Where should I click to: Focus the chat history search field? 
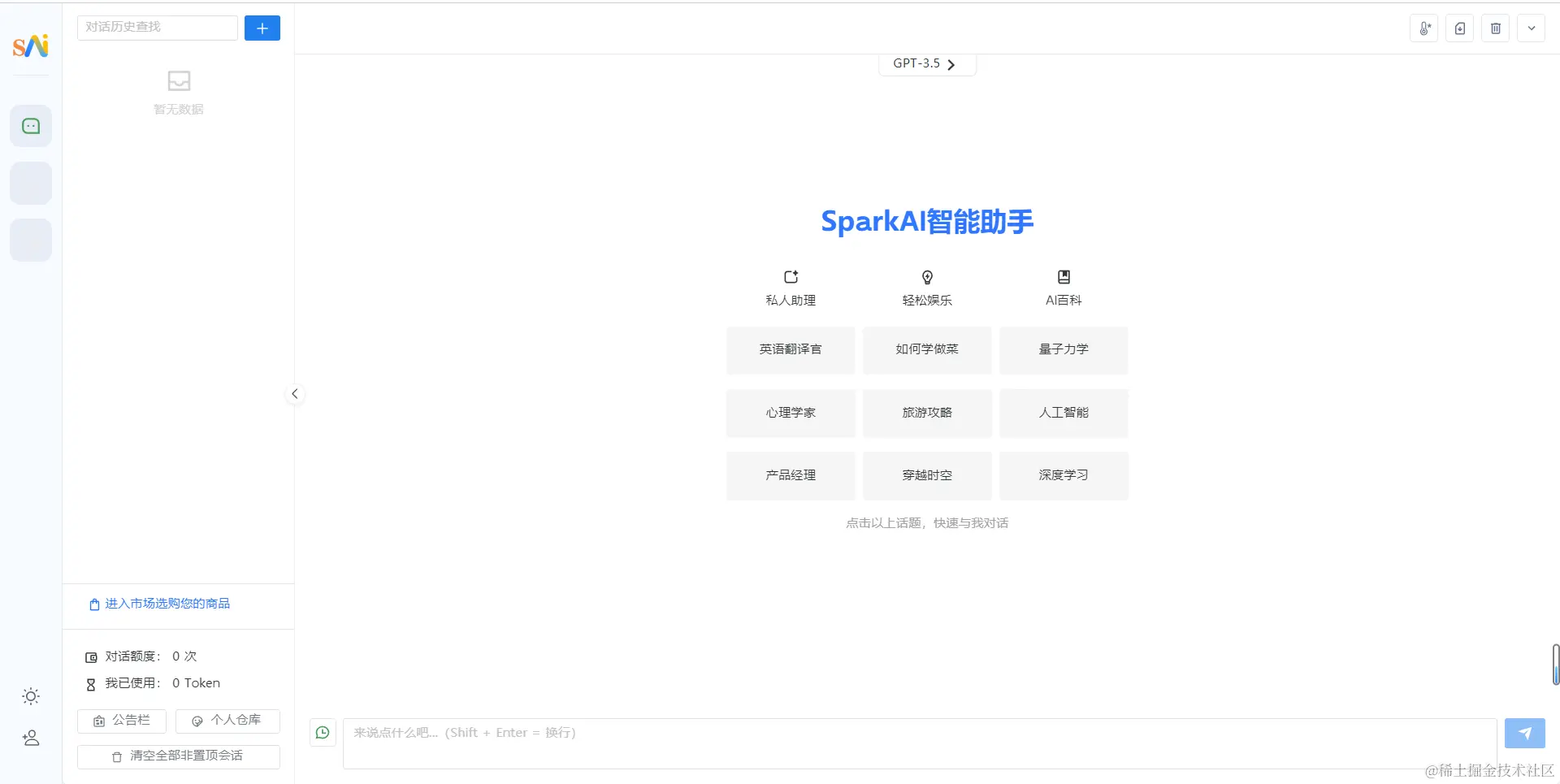[x=158, y=28]
